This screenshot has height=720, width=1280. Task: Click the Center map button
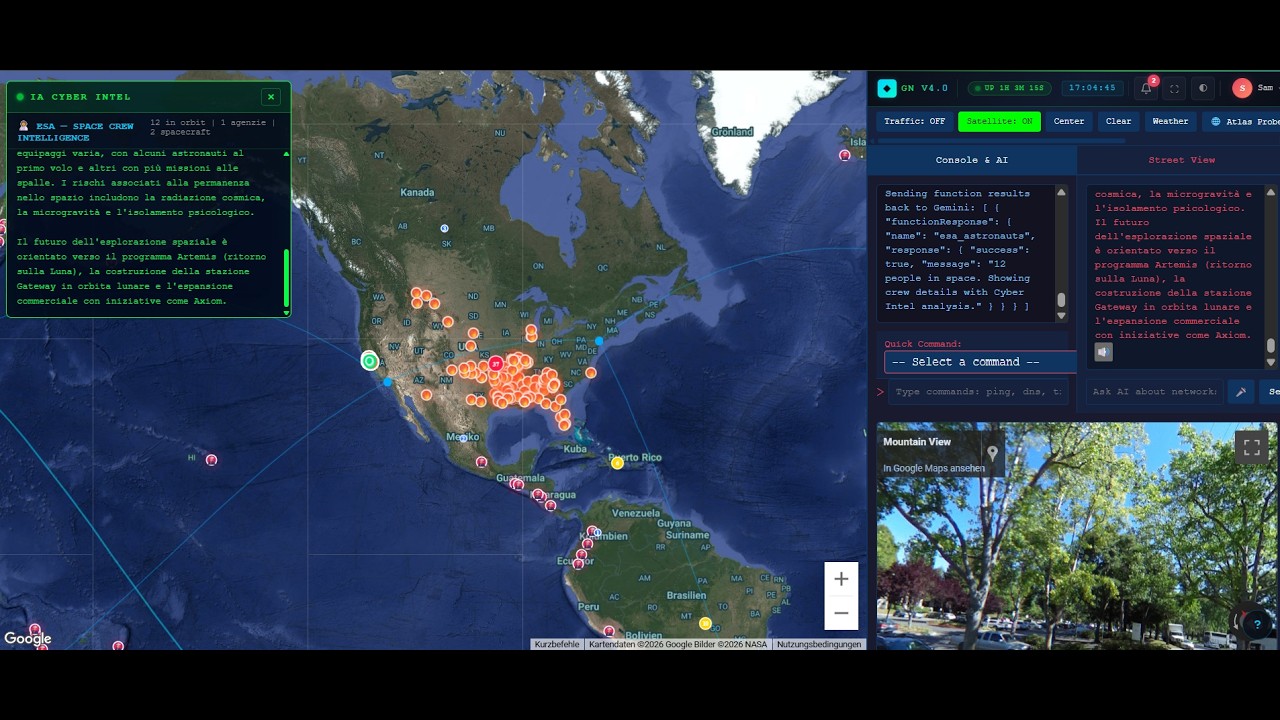point(1069,121)
